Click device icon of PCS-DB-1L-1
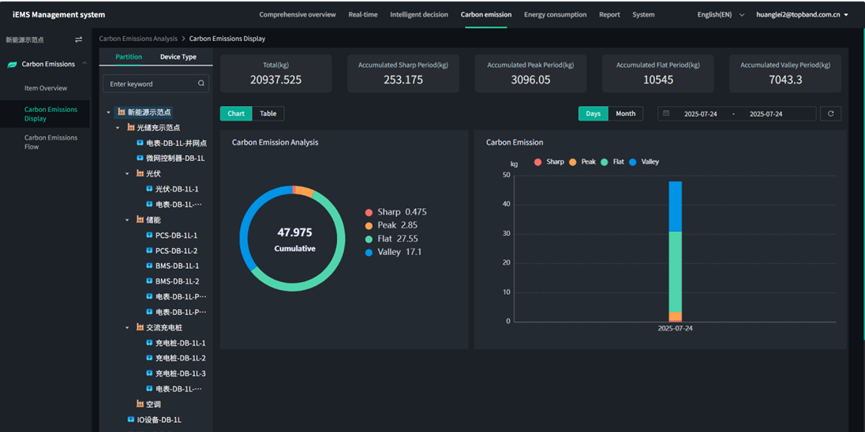 (x=149, y=235)
